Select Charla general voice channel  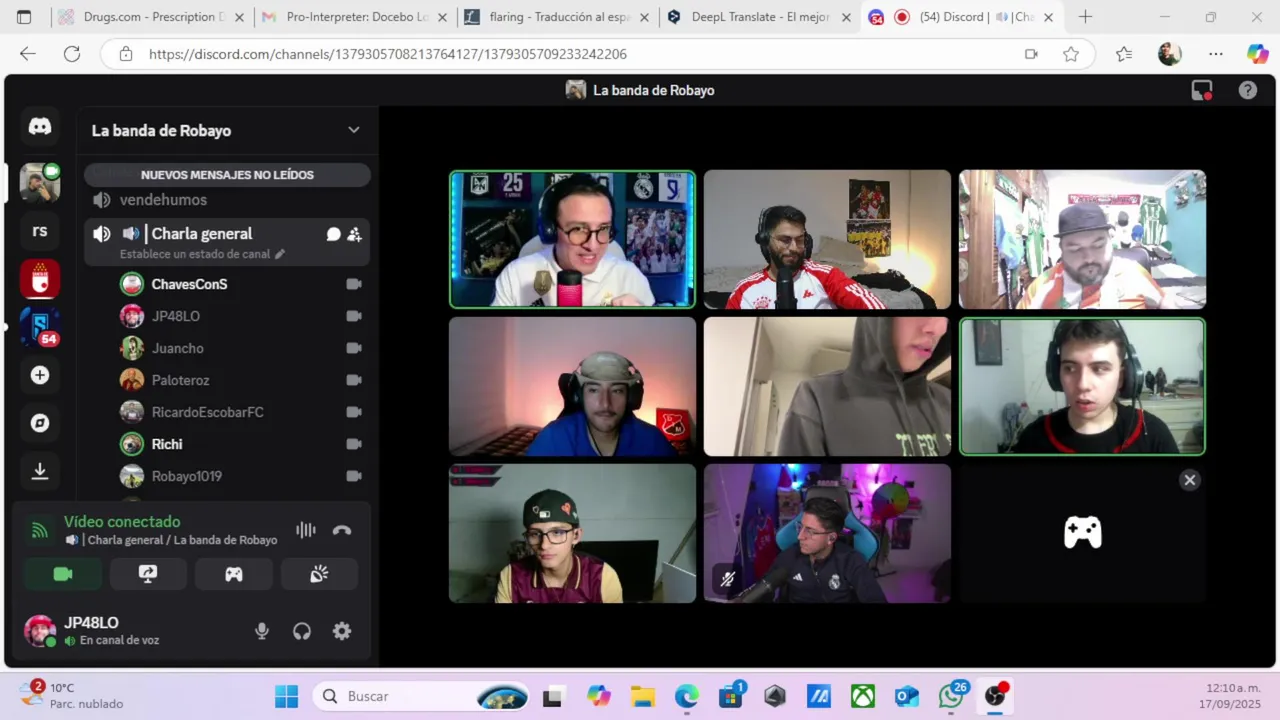tap(202, 234)
